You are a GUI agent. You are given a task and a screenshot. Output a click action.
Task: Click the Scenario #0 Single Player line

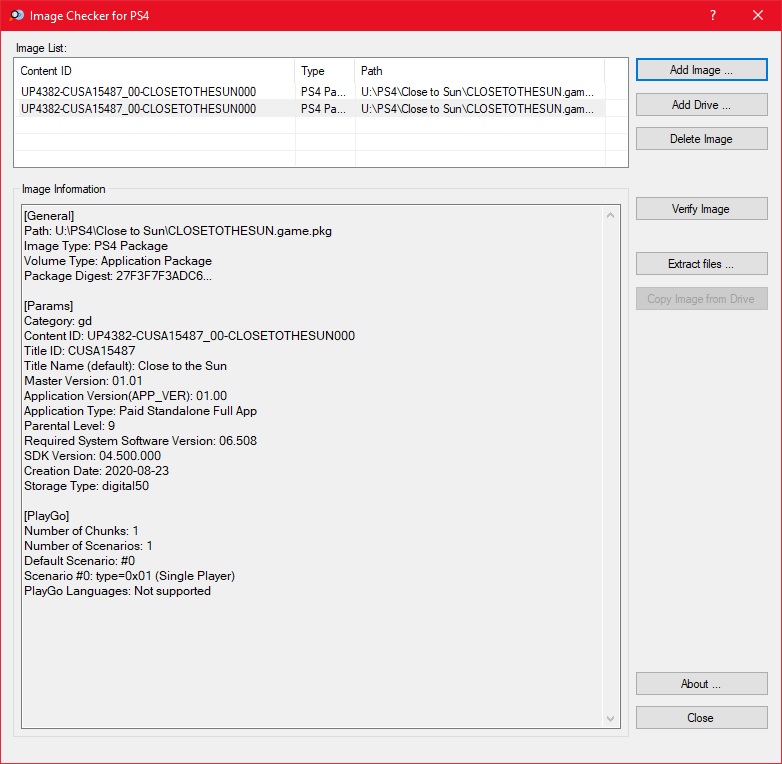coord(129,575)
